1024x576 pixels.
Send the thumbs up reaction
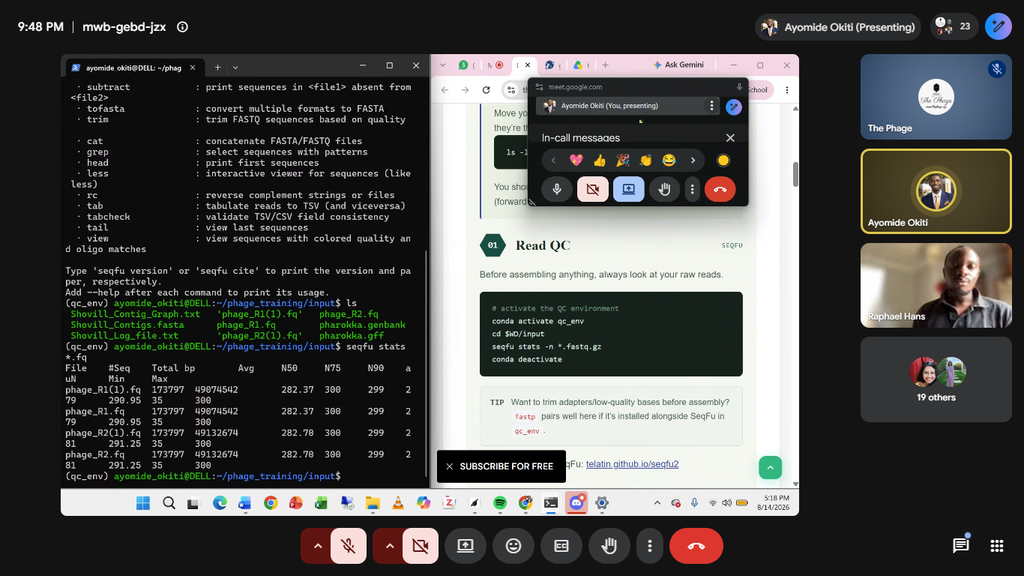click(x=600, y=160)
